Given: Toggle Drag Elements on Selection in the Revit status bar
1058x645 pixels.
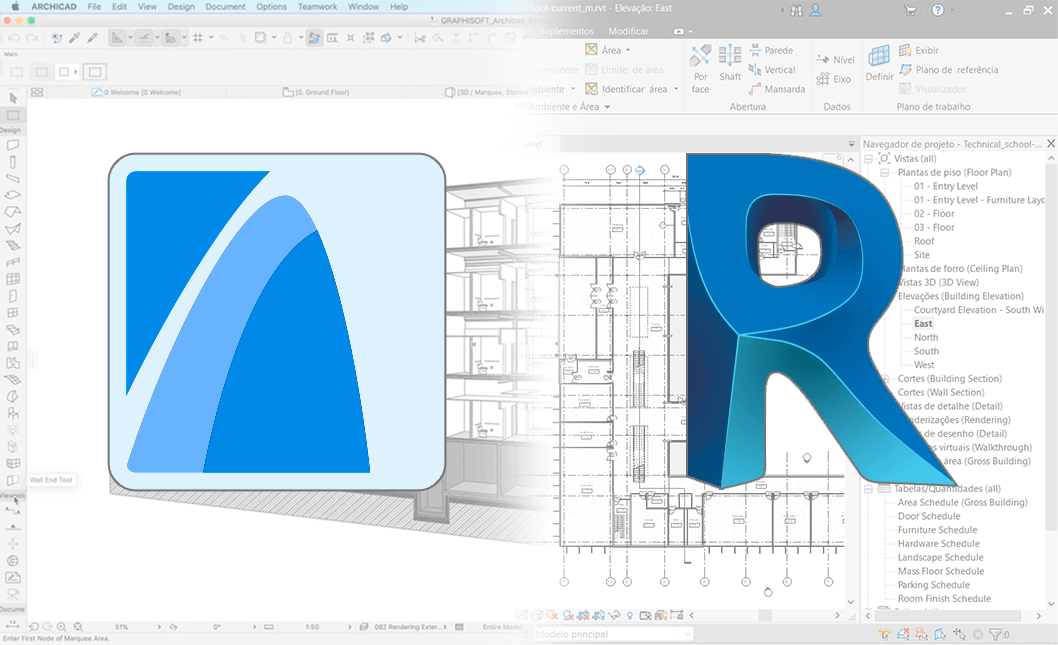Looking at the screenshot, I should coord(959,634).
